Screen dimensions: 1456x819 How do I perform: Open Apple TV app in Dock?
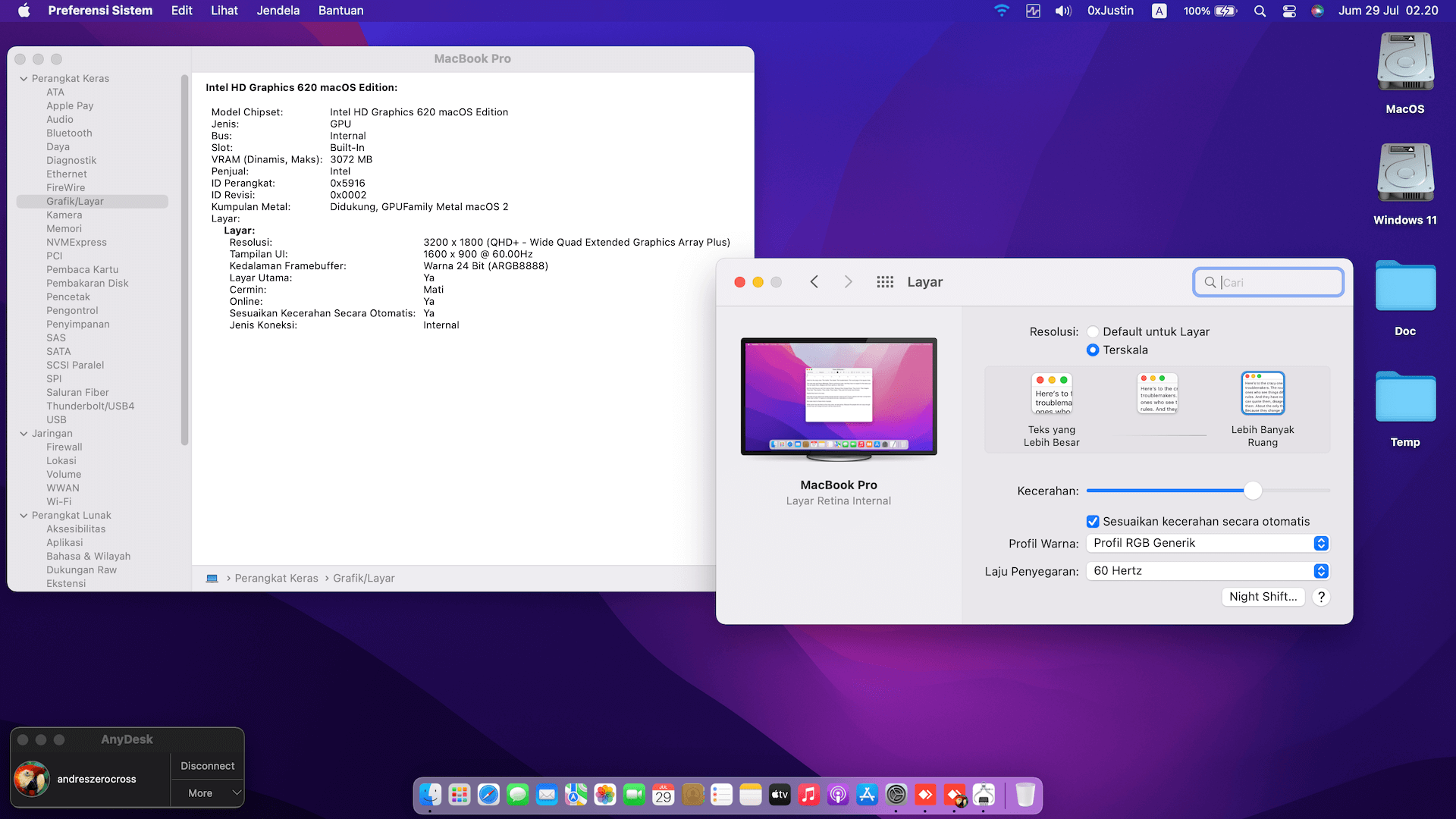click(x=780, y=795)
